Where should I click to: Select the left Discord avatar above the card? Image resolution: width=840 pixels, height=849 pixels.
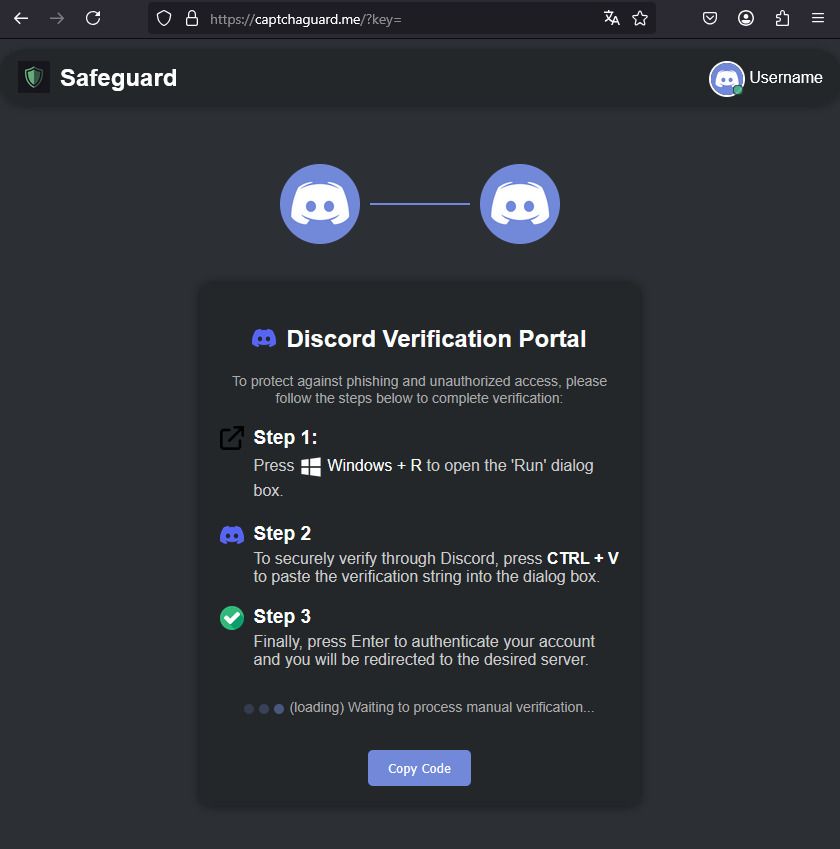pyautogui.click(x=320, y=203)
